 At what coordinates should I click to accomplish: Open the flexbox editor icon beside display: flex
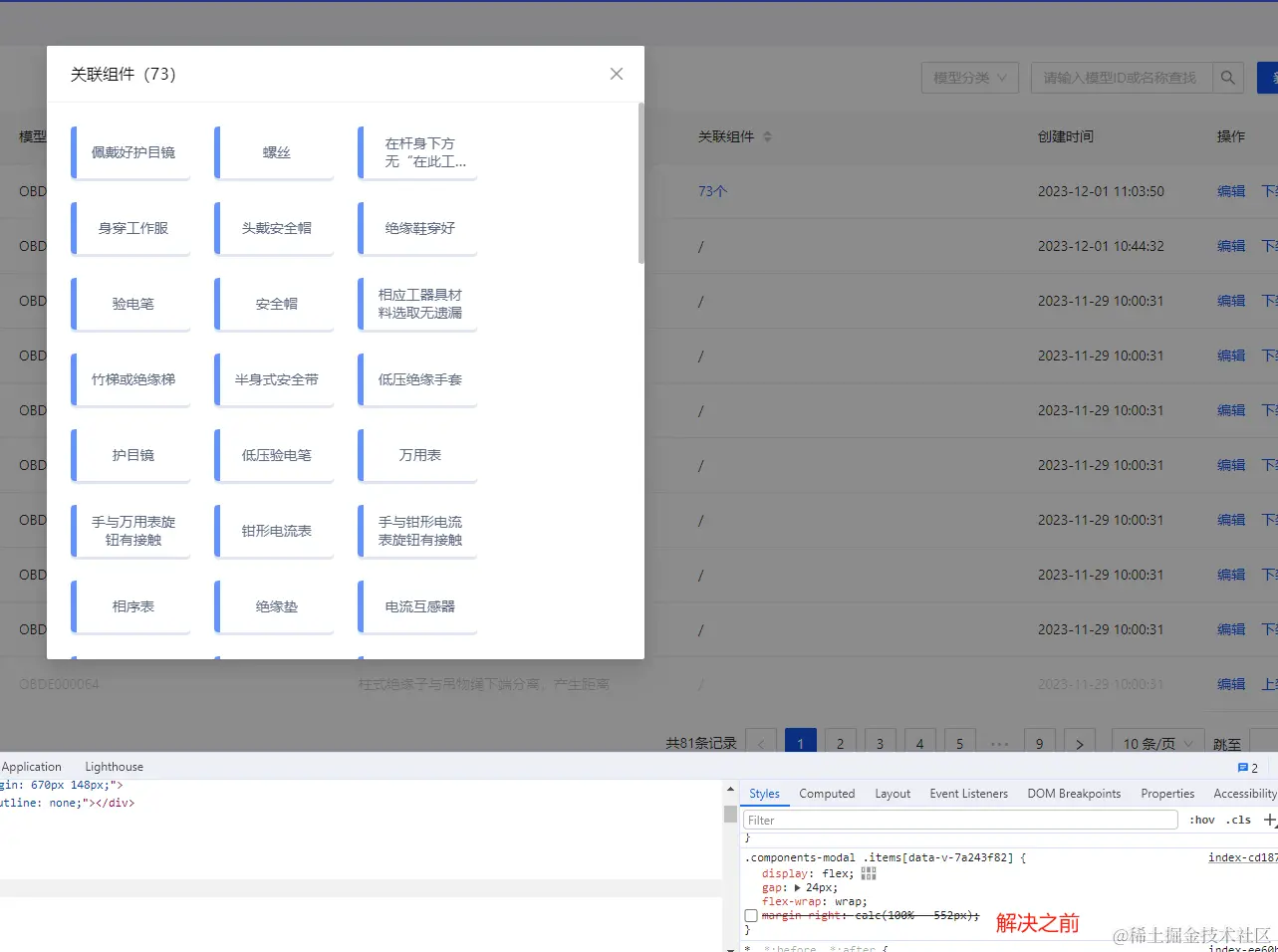click(869, 873)
